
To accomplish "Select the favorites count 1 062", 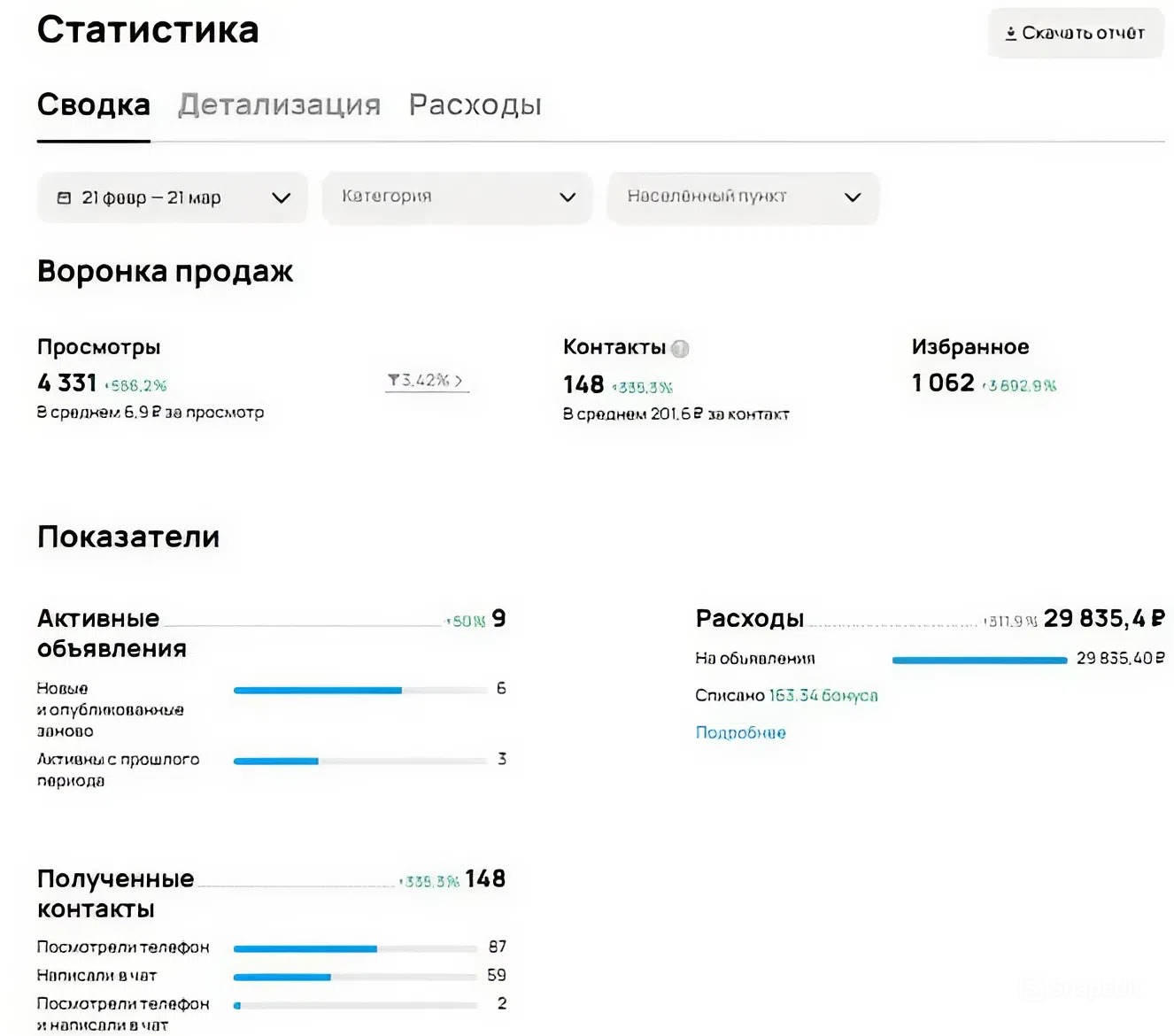I will [x=943, y=383].
